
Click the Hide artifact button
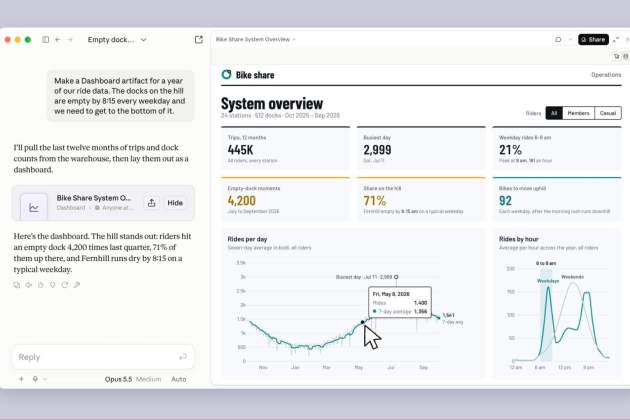[175, 203]
